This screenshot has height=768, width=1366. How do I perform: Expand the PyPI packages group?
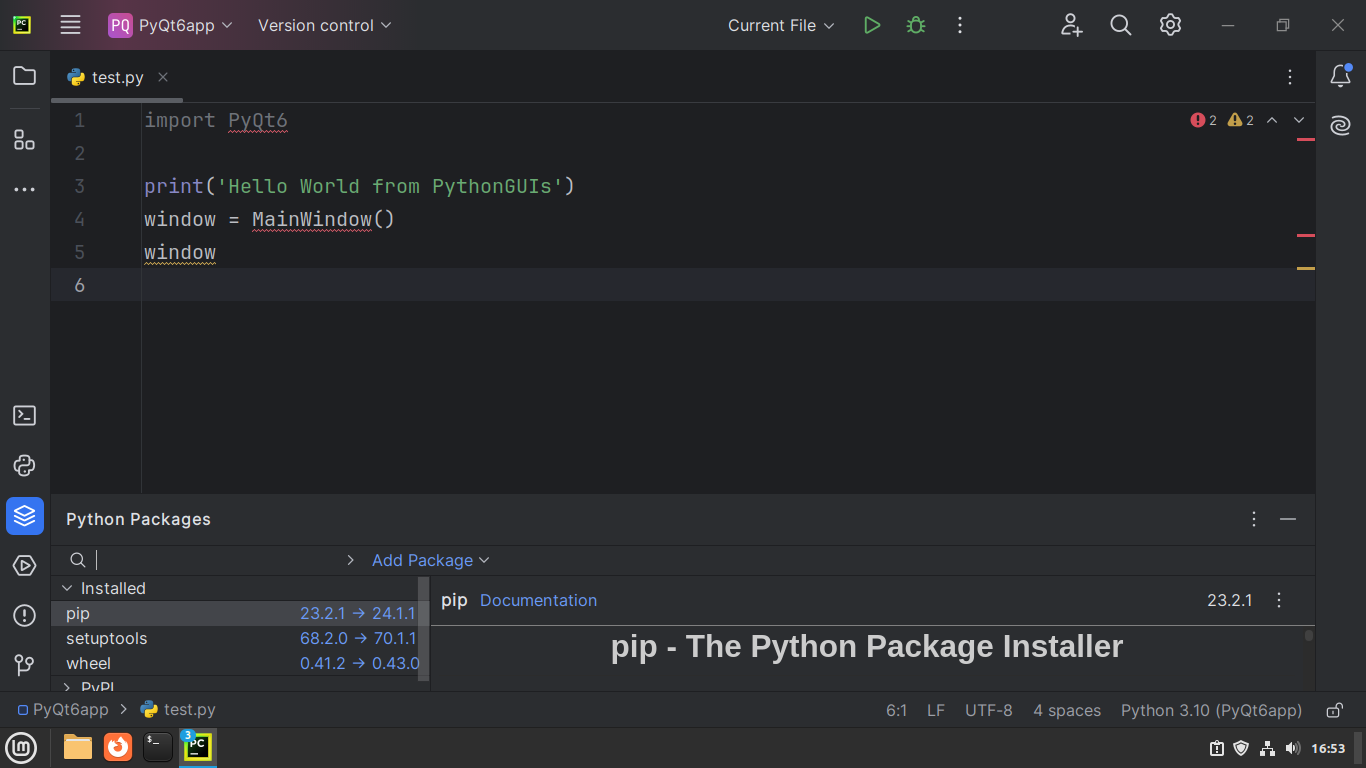click(x=67, y=687)
